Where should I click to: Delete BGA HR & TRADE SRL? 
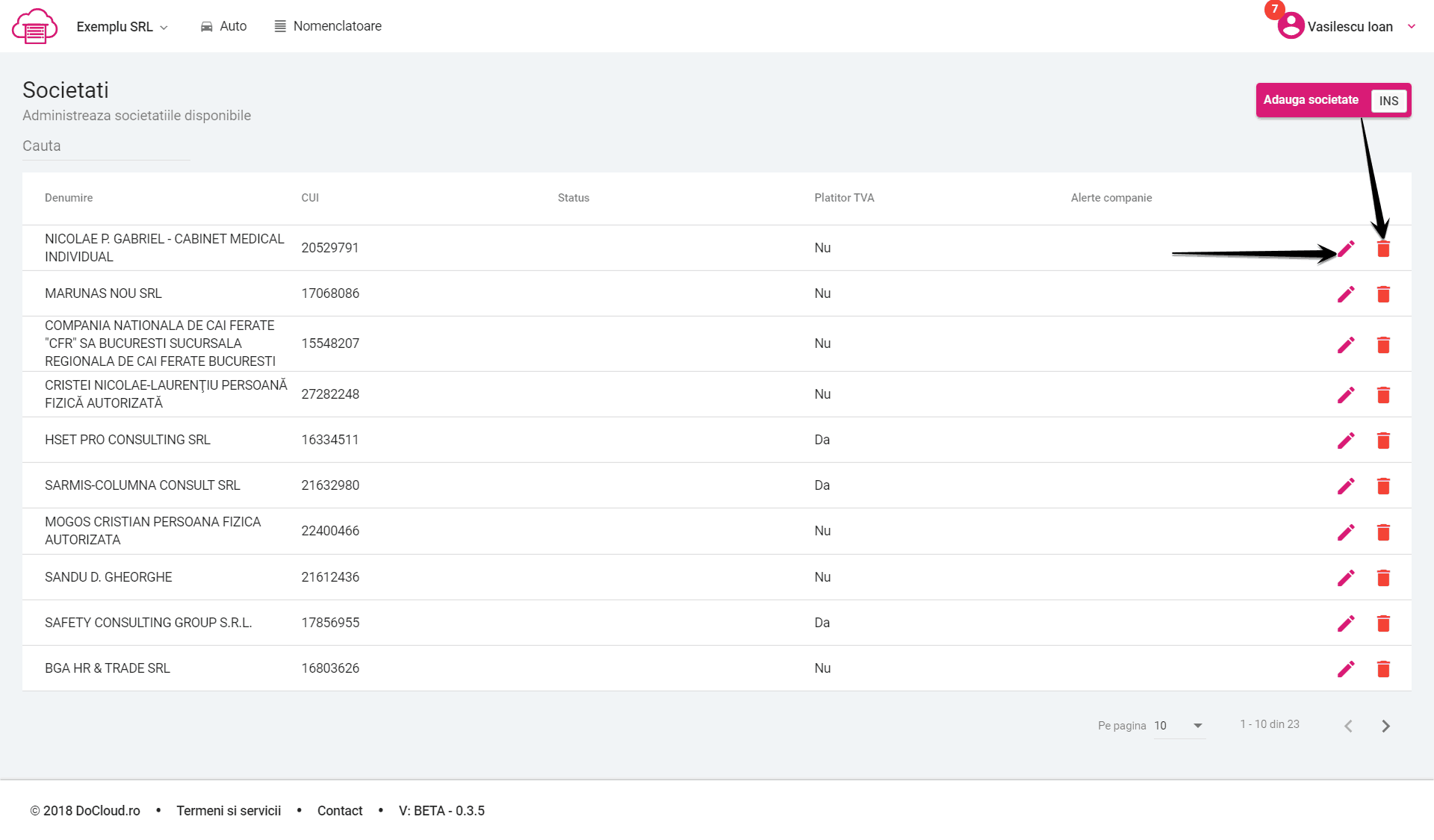tap(1383, 669)
